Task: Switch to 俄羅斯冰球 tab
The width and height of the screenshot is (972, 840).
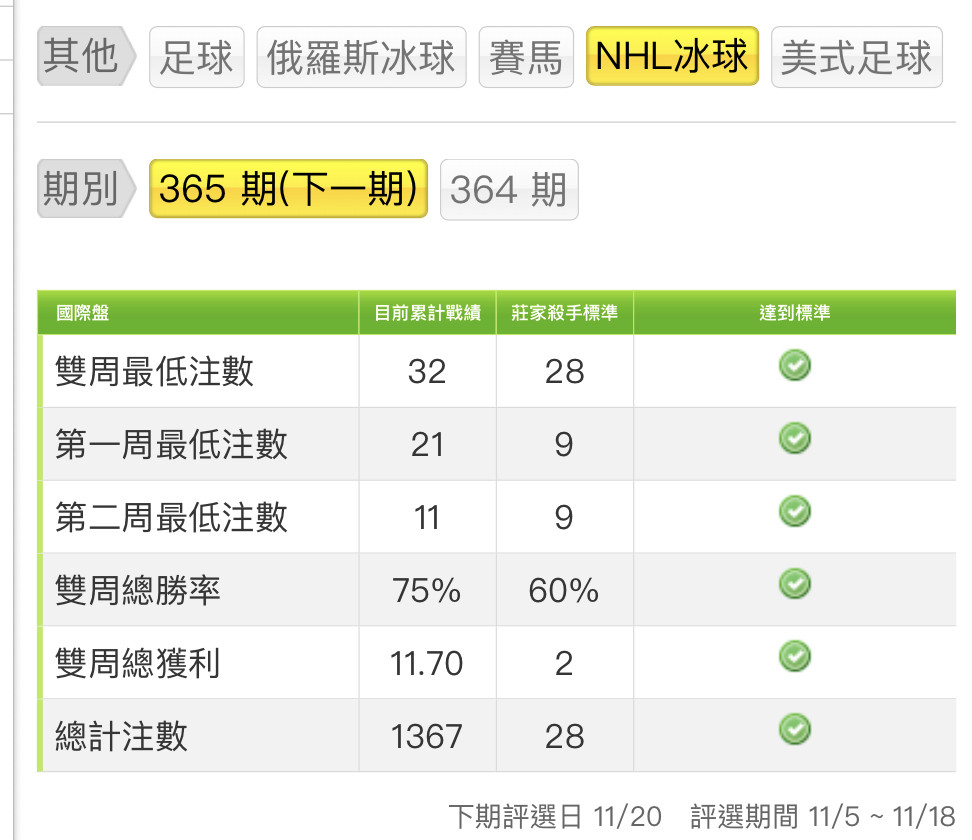Action: (361, 57)
